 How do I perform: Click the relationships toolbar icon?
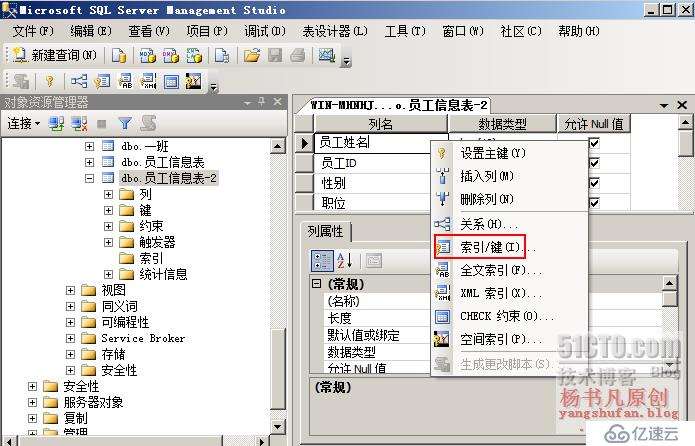coord(79,81)
